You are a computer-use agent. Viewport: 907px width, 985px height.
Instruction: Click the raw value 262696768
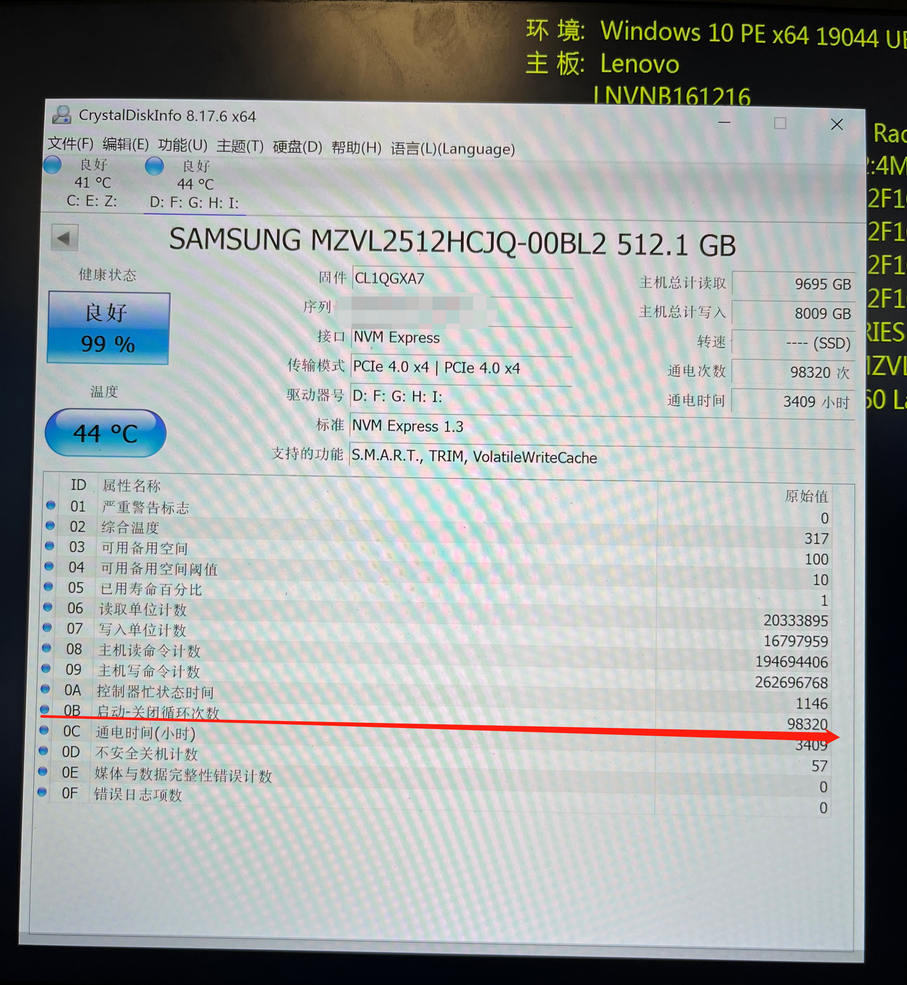click(791, 683)
